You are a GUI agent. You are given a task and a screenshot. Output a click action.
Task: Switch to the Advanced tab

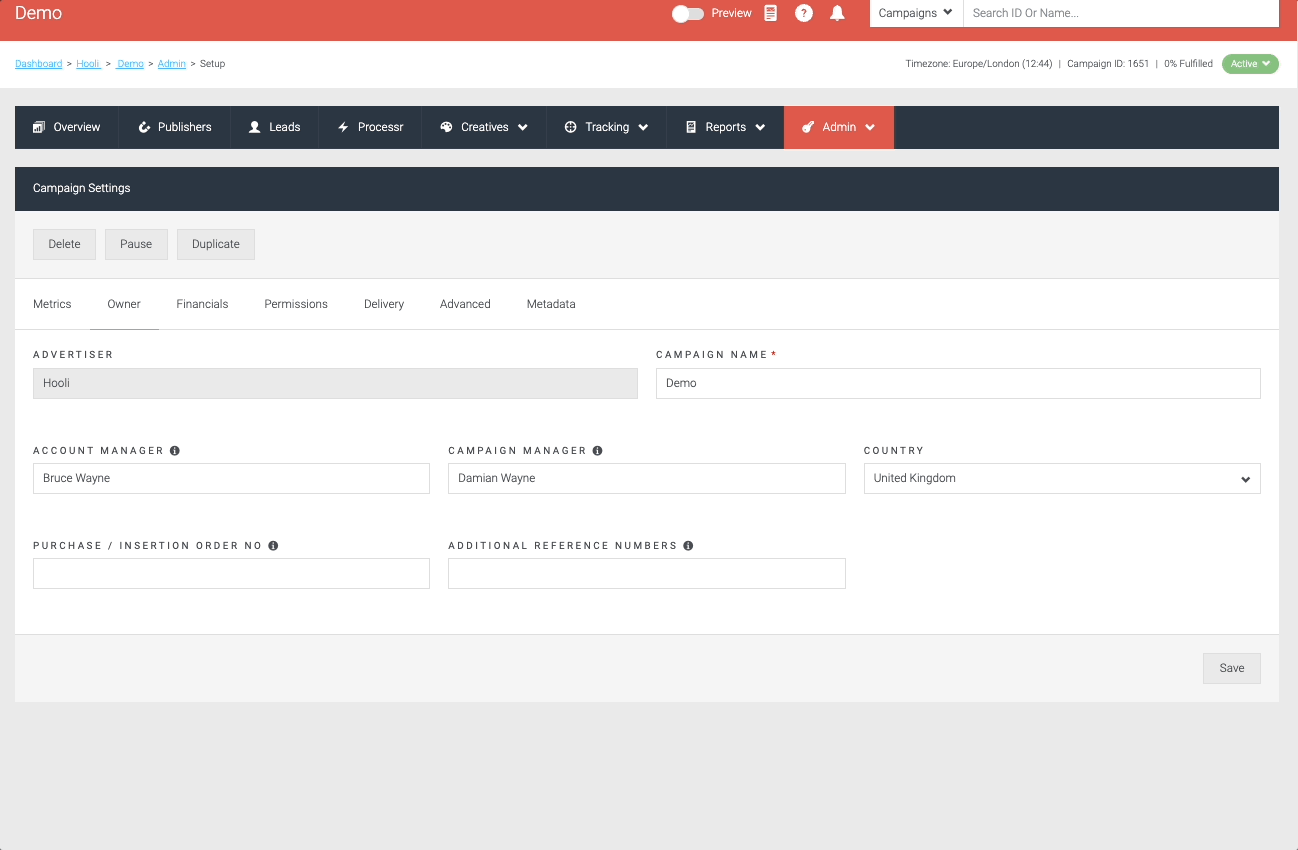(x=465, y=304)
